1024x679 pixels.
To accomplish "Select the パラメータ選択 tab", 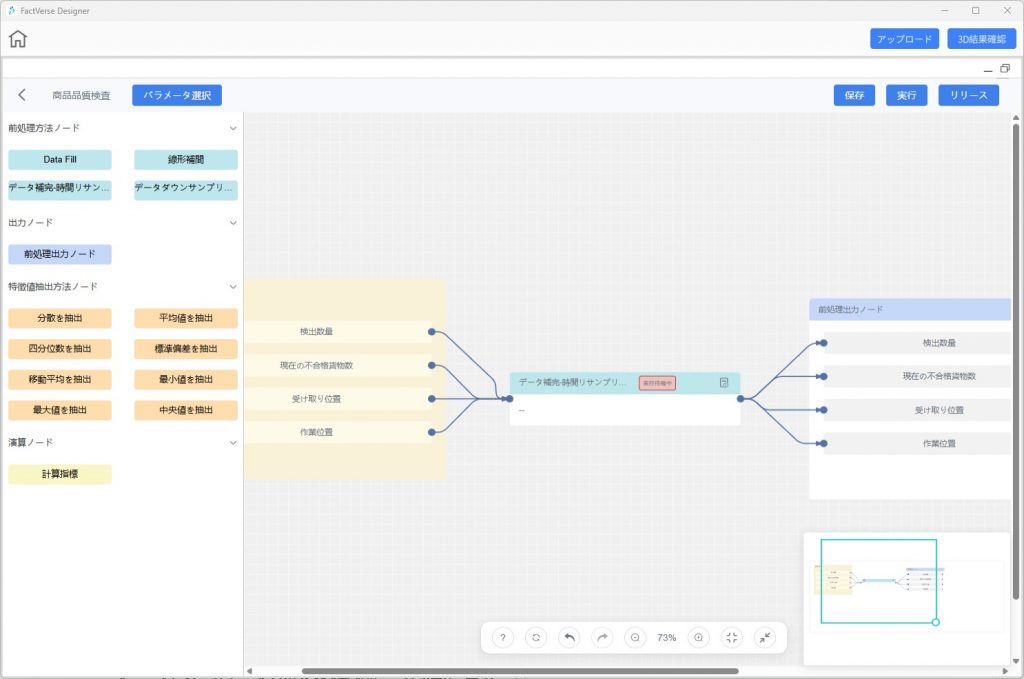I will point(177,95).
